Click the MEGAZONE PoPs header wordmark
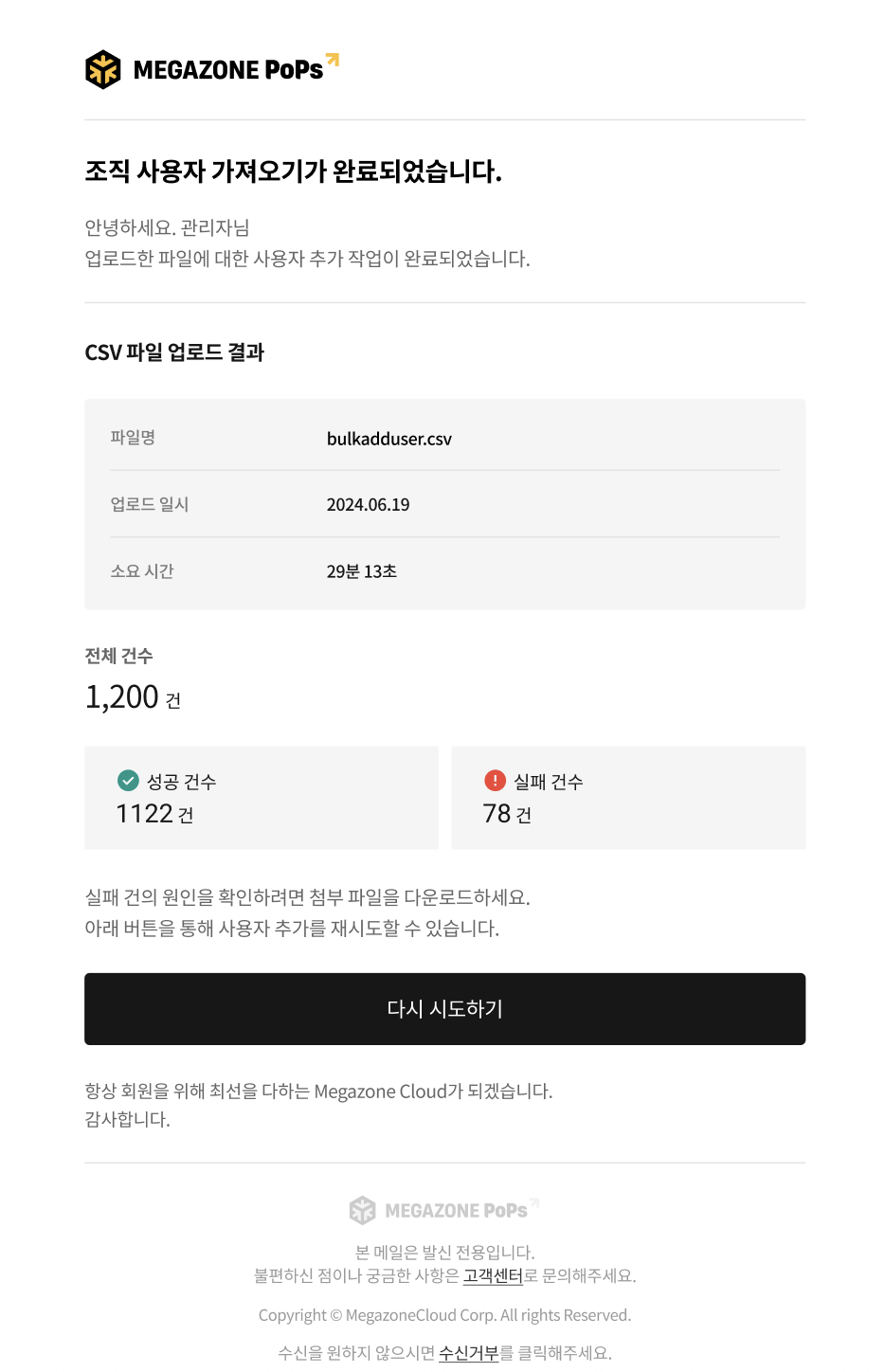 click(x=228, y=70)
